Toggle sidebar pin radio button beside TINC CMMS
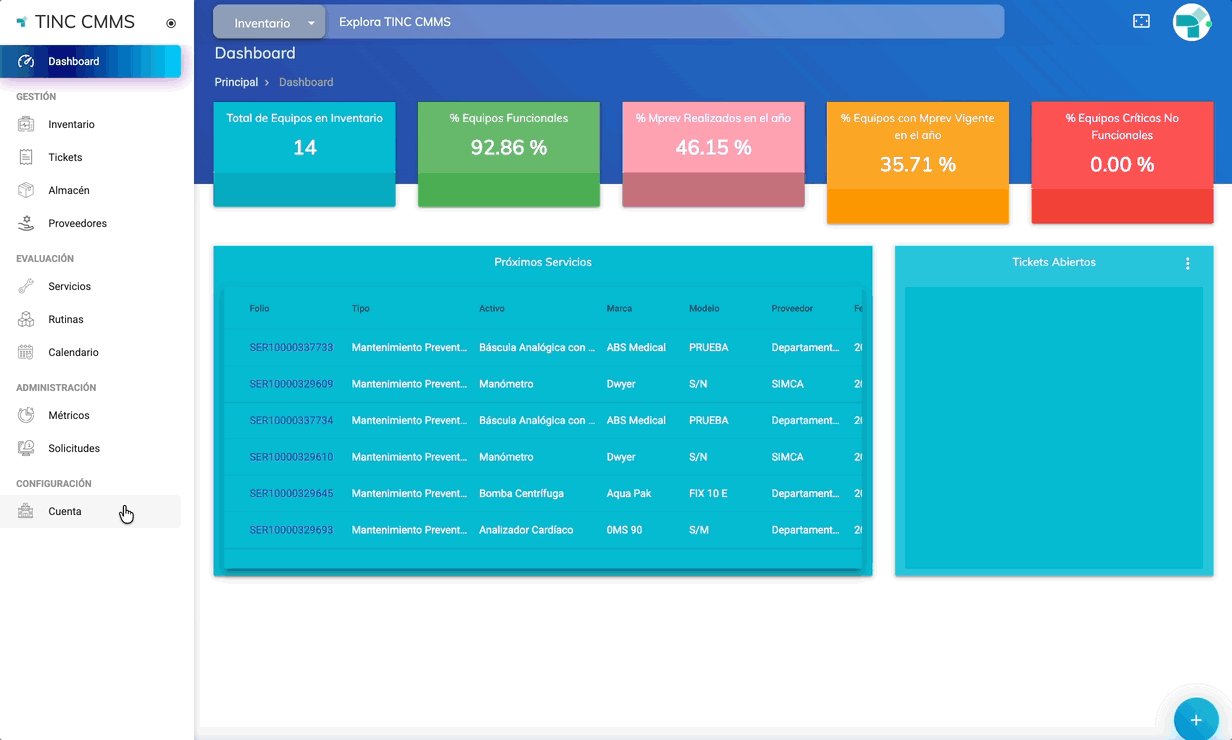1232x740 pixels. click(171, 23)
